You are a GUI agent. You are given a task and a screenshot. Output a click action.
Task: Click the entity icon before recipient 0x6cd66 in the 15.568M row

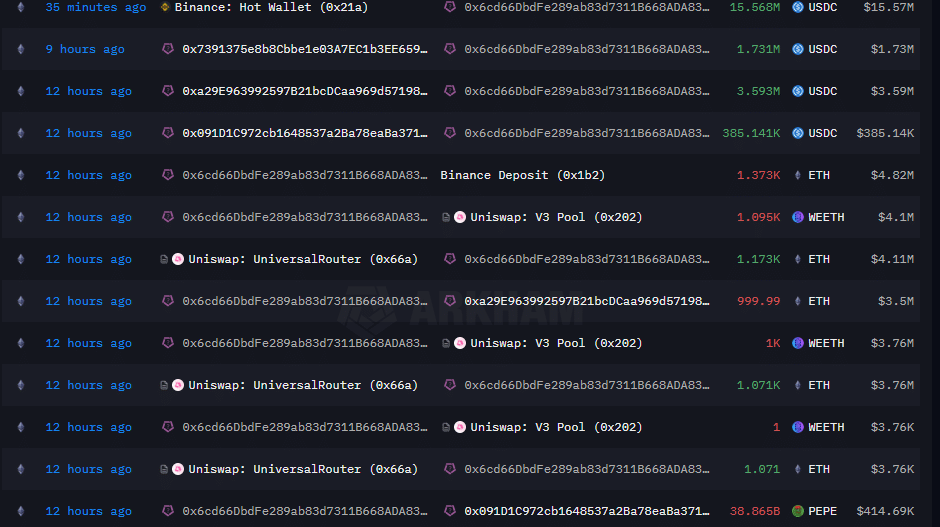450,7
